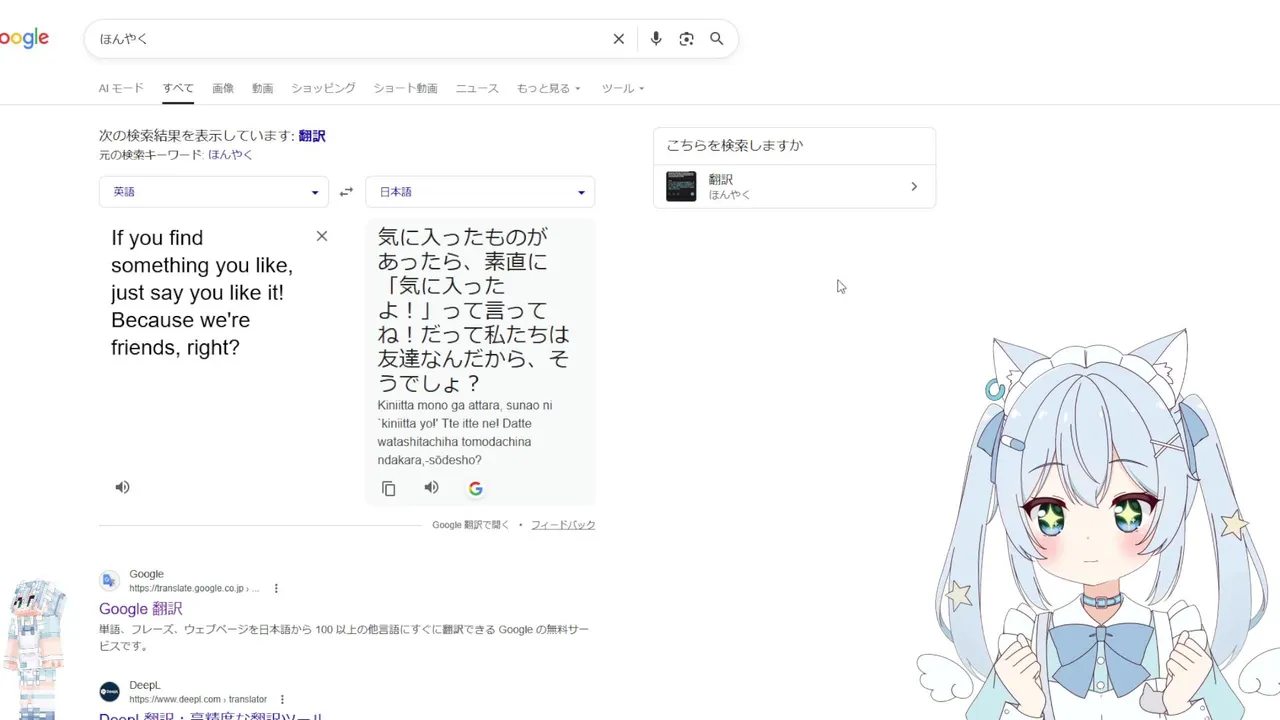Click the Japanese translated text output

pyautogui.click(x=475, y=309)
